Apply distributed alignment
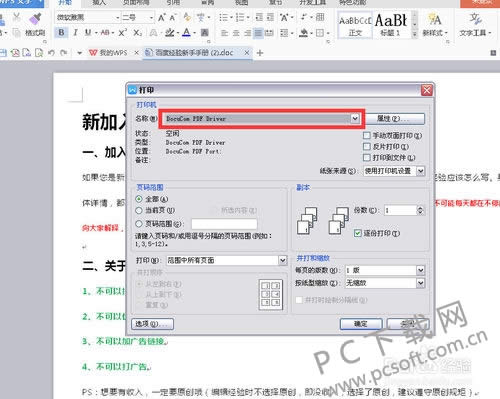 point(269,33)
